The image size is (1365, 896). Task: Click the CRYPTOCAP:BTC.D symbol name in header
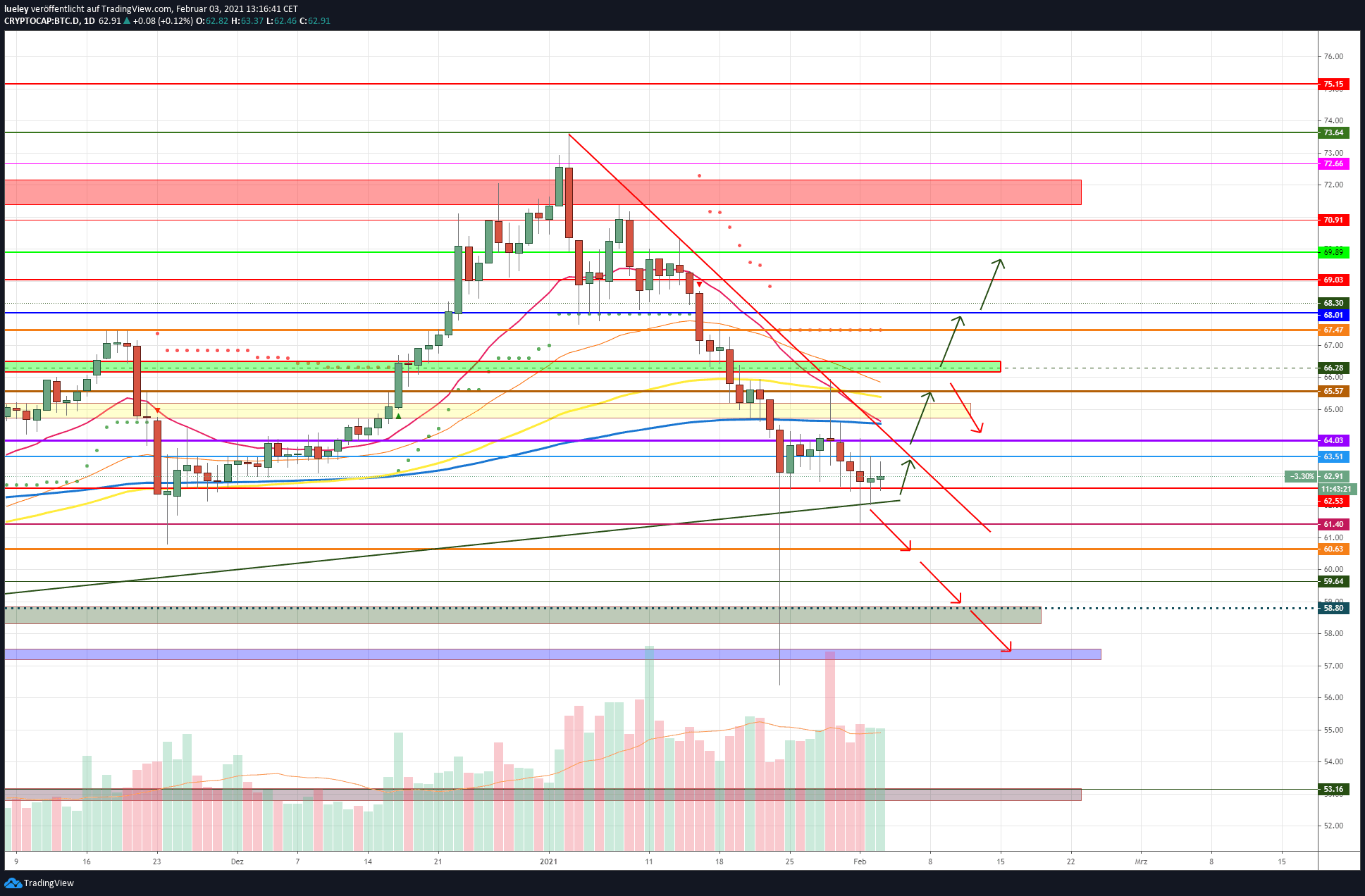pyautogui.click(x=41, y=21)
